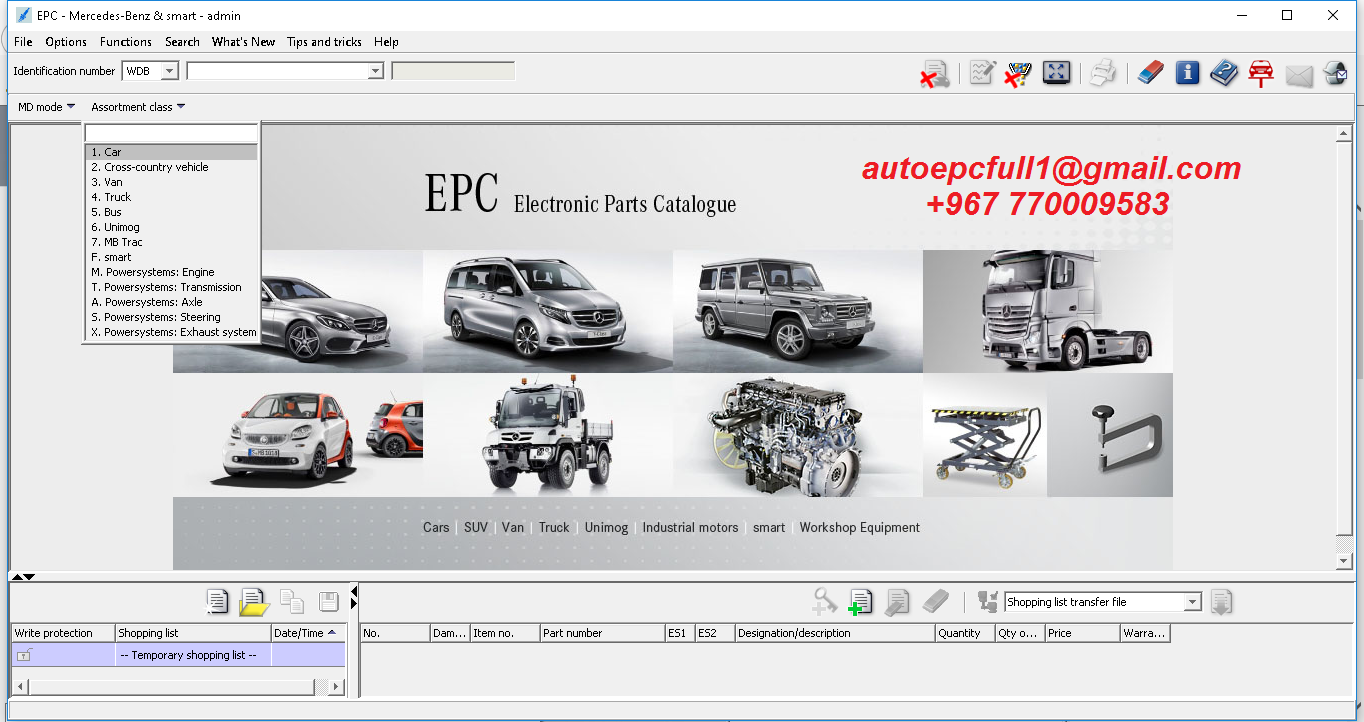Click the shopping list horizontal scrollbar left arrow

(20, 687)
